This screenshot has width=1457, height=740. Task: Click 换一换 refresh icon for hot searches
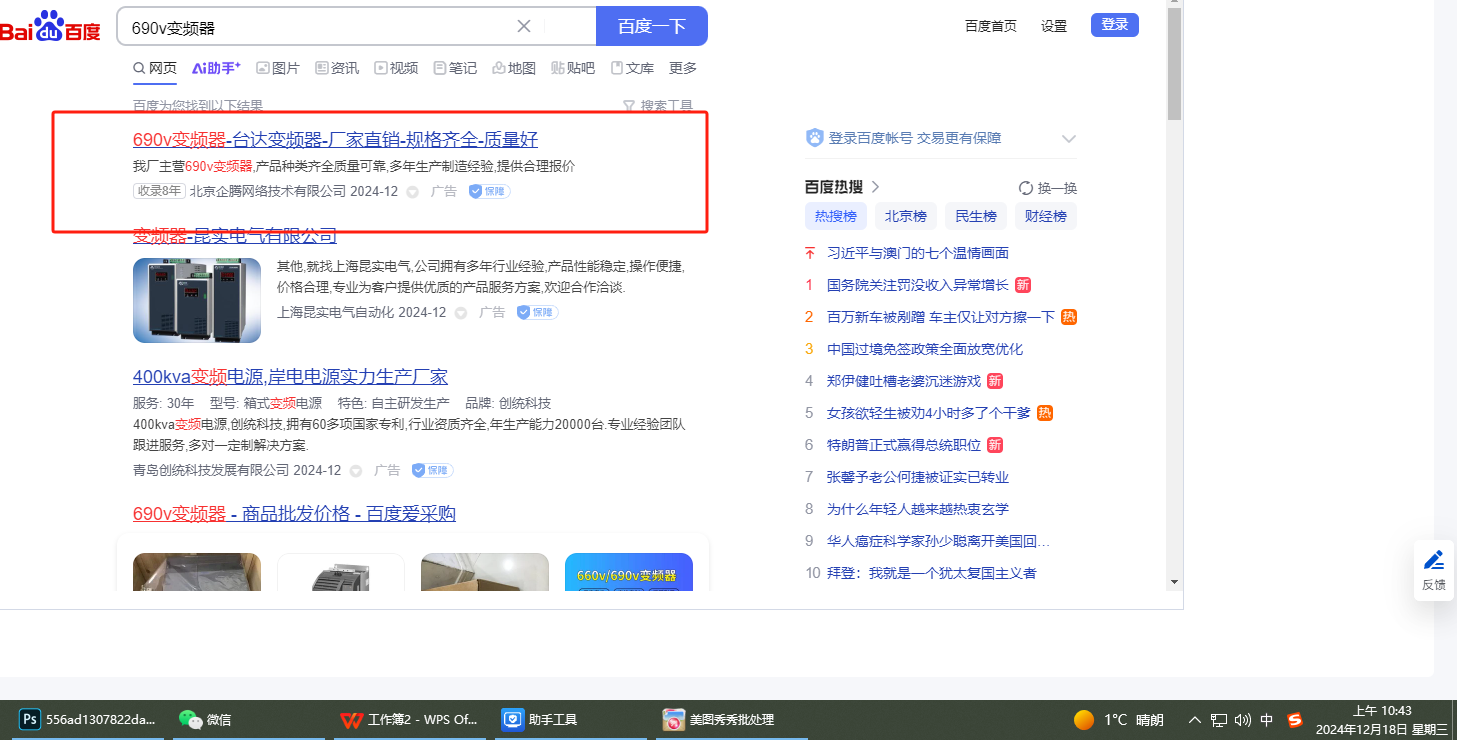click(x=1026, y=188)
